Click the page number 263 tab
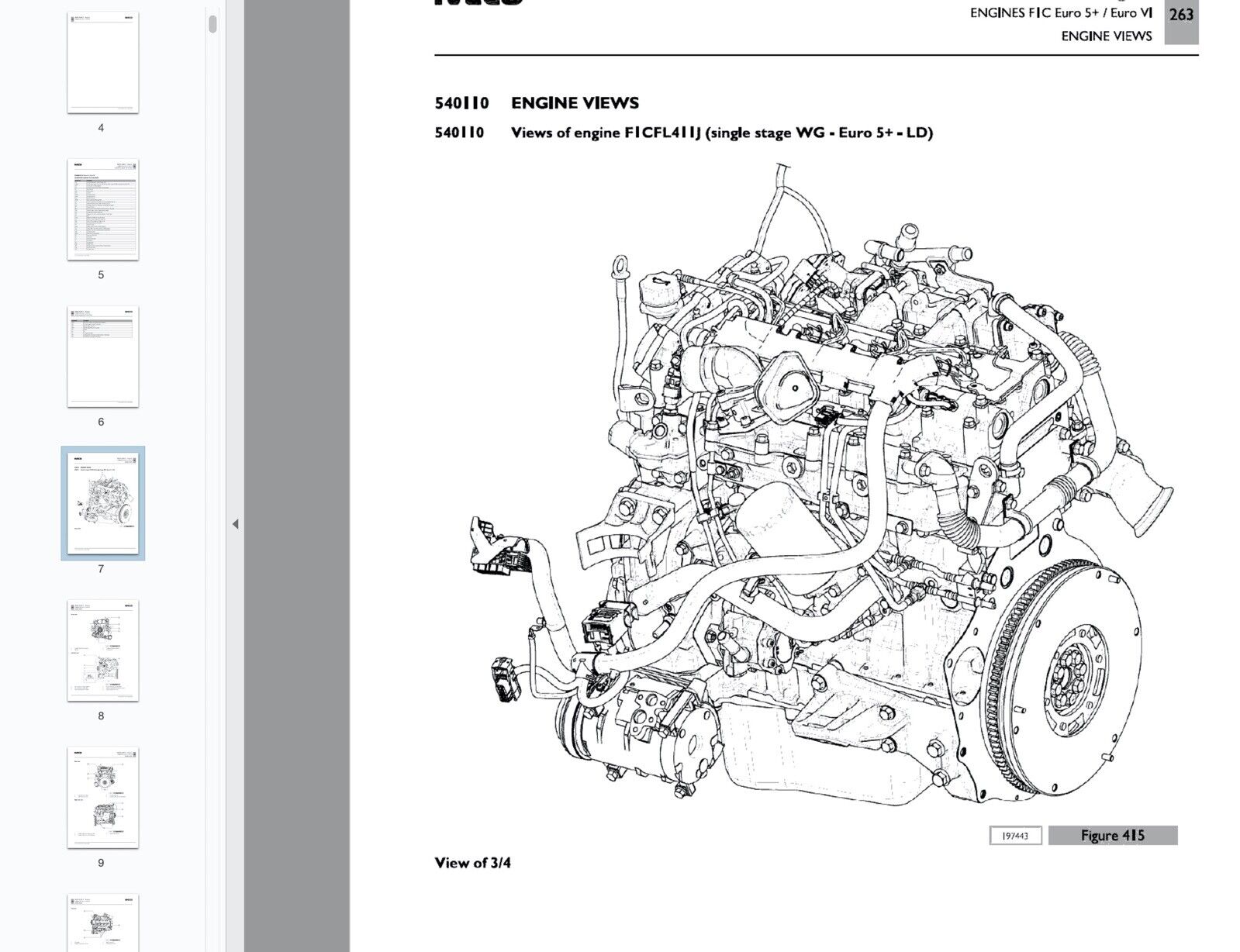1240x952 pixels. [x=1181, y=16]
